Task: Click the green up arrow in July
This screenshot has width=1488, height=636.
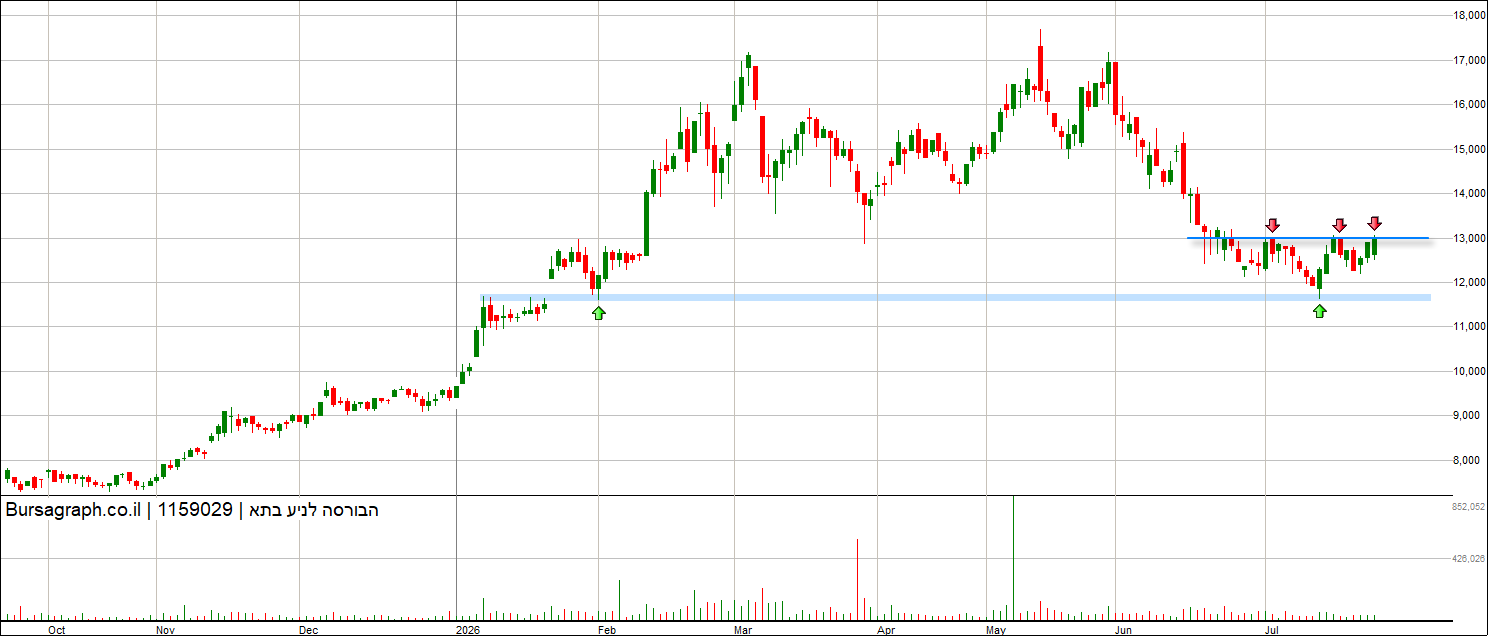Action: [x=1319, y=311]
